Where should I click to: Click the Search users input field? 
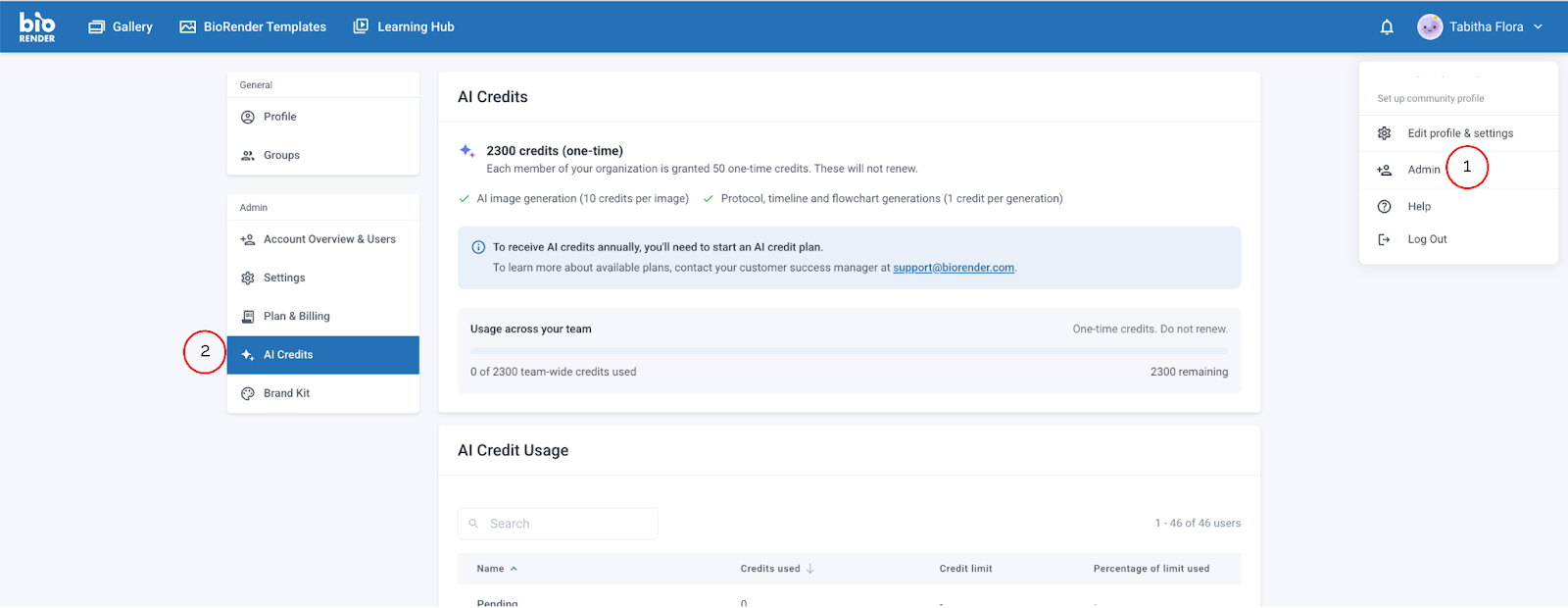point(568,524)
